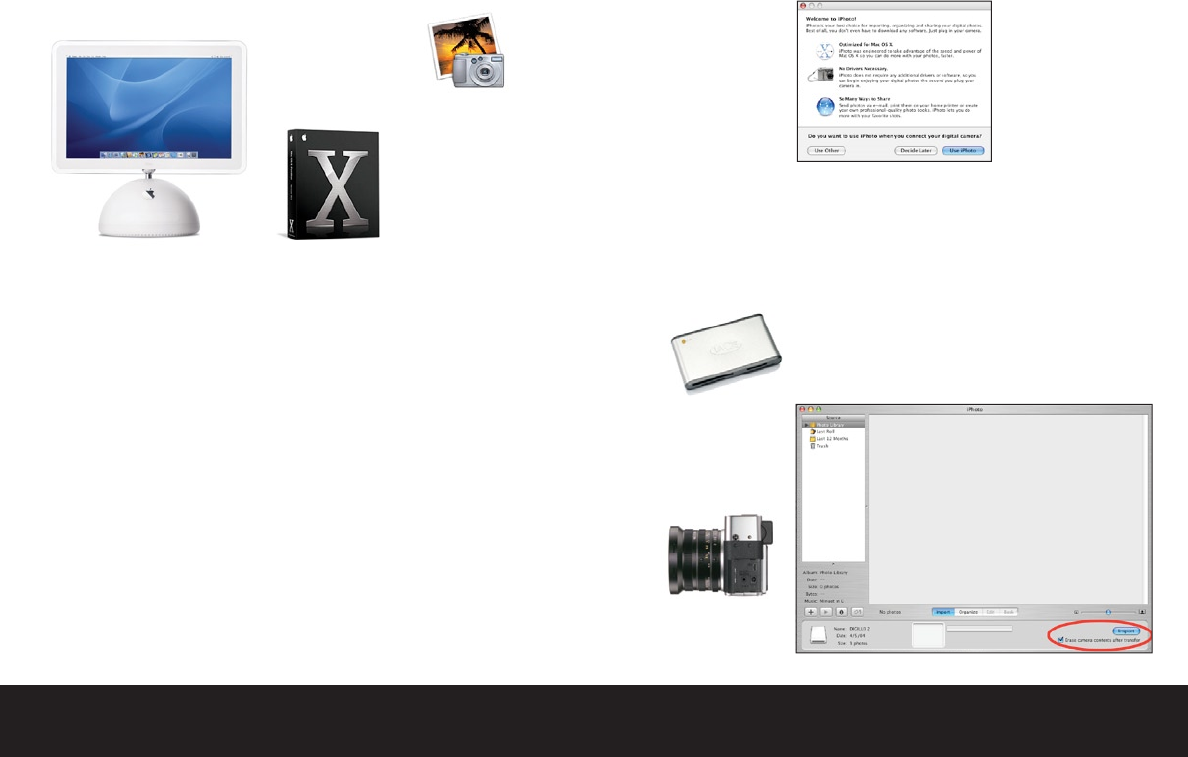Screen dimensions: 1188x757
Task: Click the iPhoto window title bar
Action: tap(974, 409)
